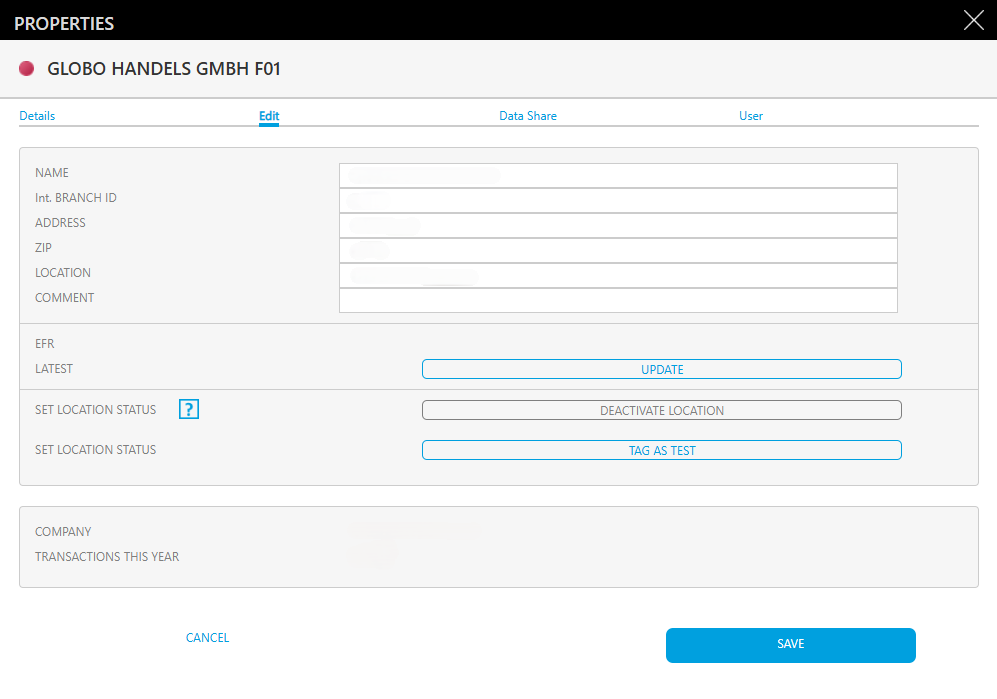Viewport: 997px width, 699px height.
Task: Click the CANCEL link
Action: click(207, 638)
